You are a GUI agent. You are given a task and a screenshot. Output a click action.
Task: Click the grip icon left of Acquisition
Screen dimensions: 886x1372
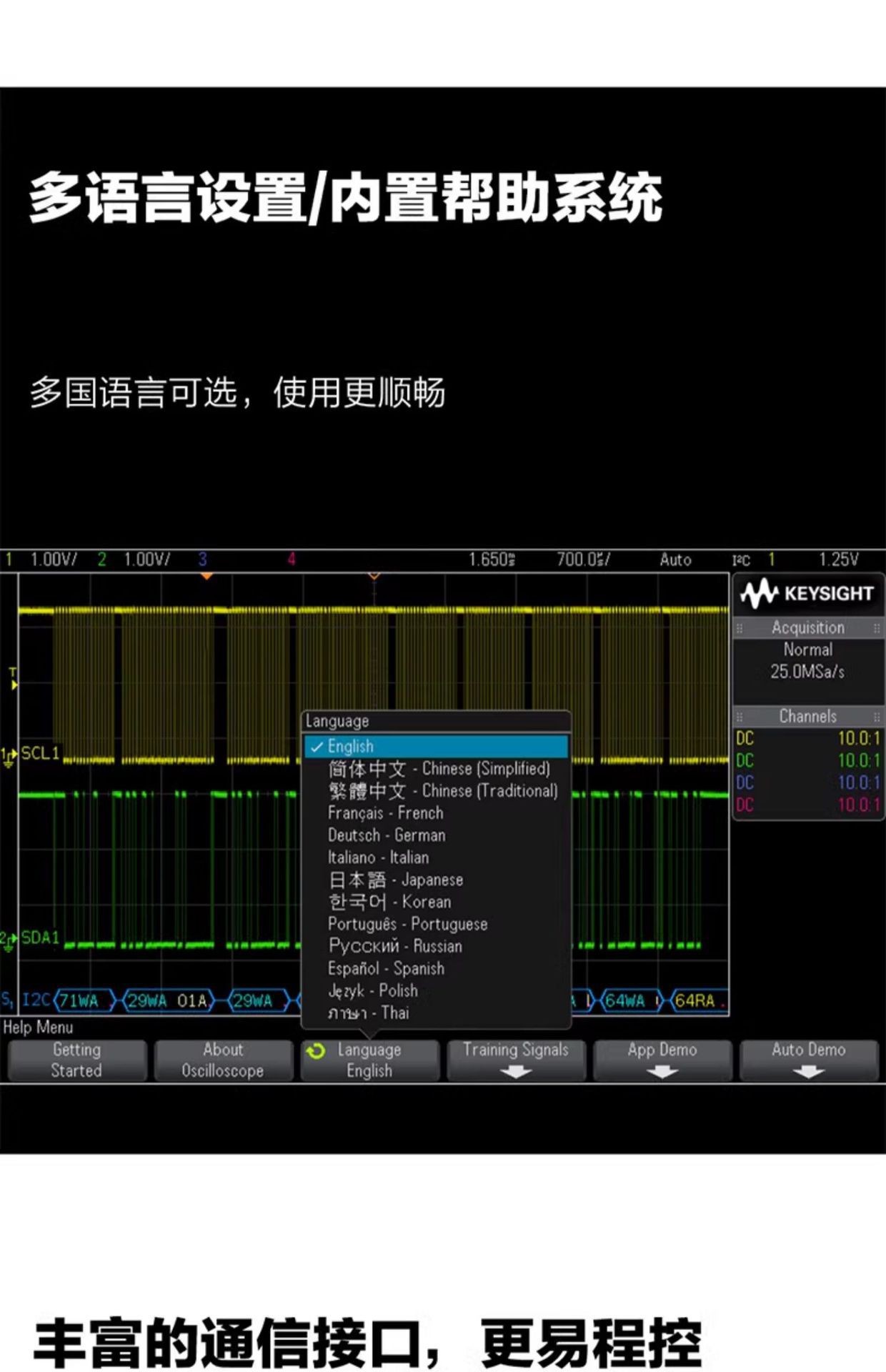pos(740,628)
